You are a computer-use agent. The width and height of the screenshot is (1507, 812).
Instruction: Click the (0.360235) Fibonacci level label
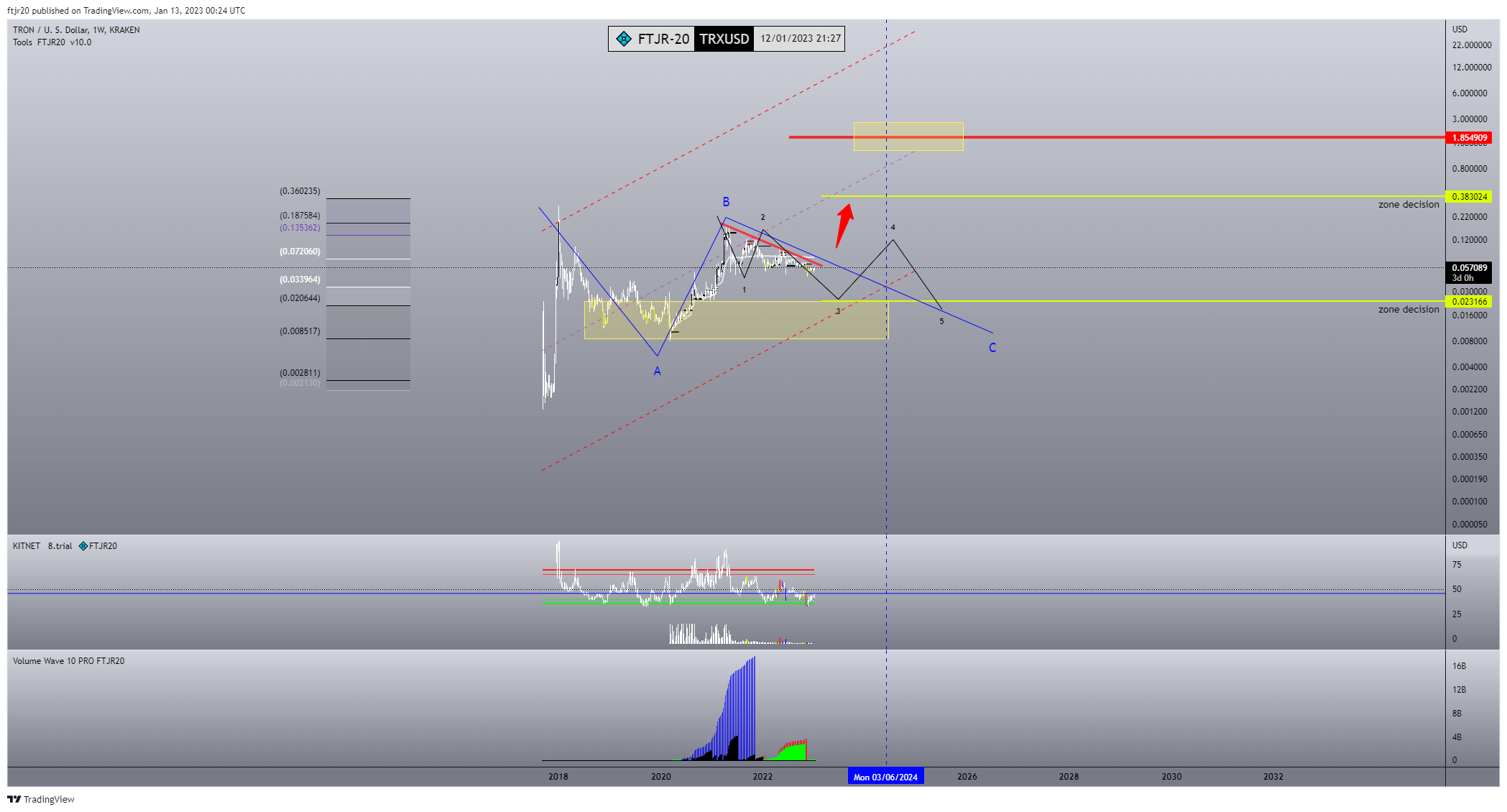point(300,191)
